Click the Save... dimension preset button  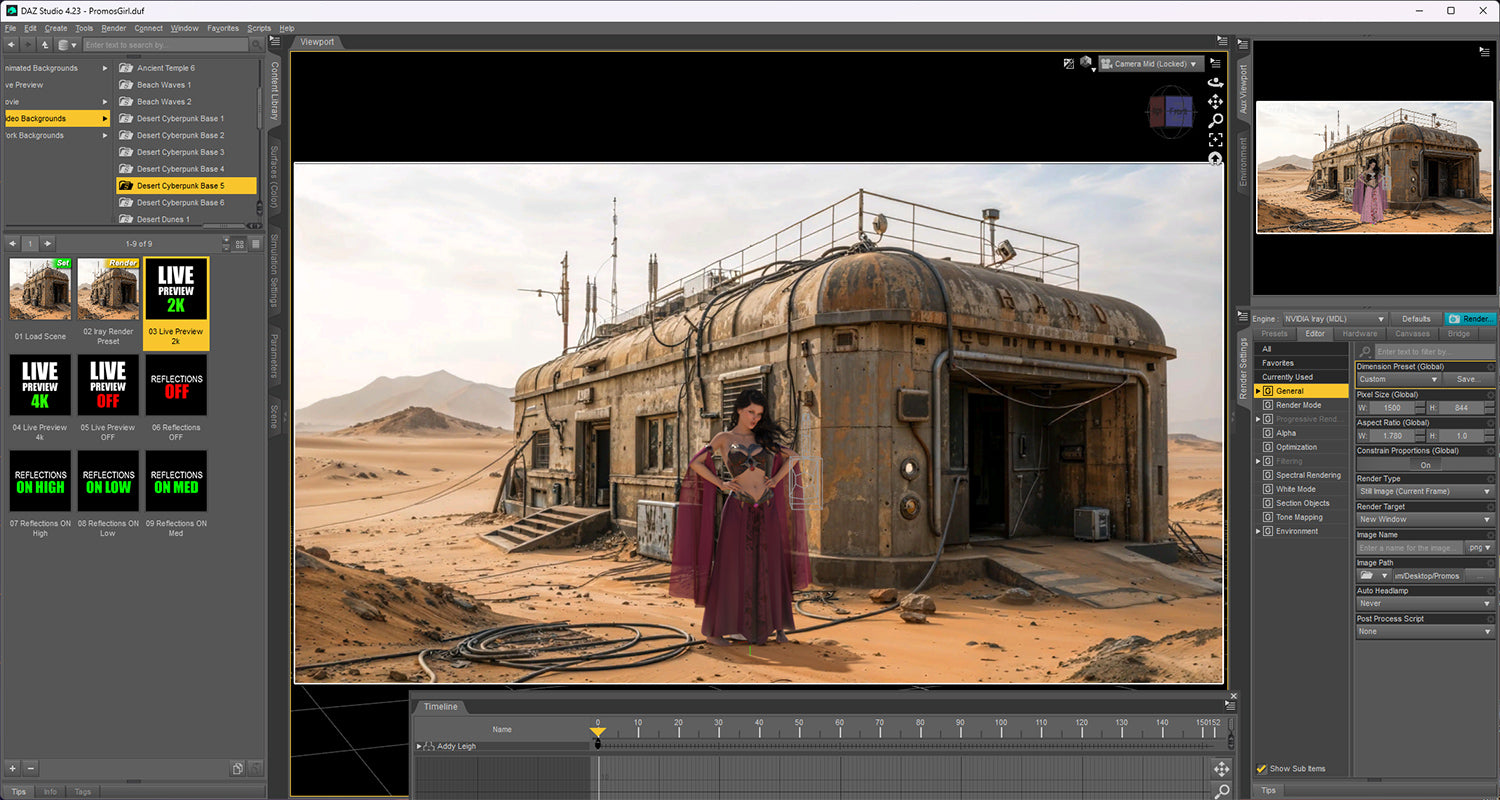click(1468, 379)
